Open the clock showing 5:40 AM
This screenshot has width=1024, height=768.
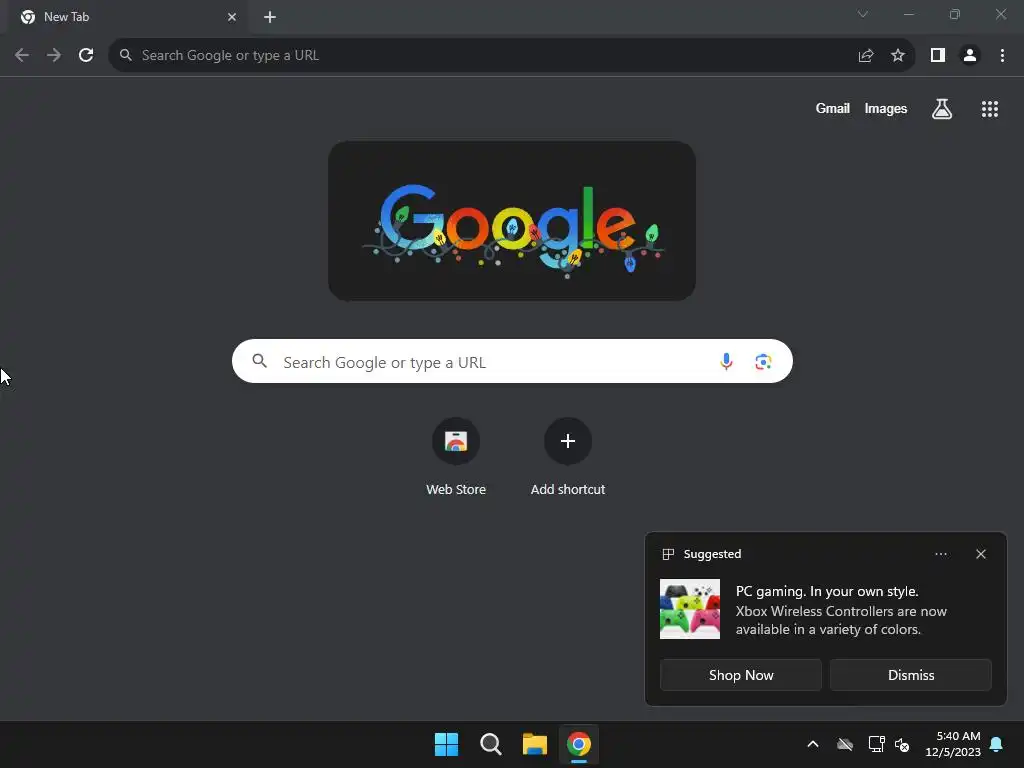[x=953, y=744]
